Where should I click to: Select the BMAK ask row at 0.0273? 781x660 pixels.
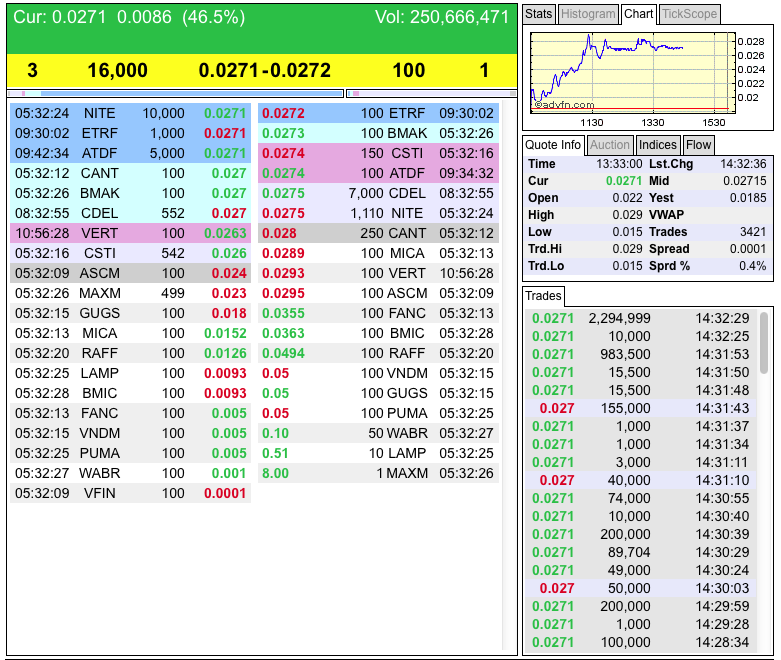tap(378, 133)
